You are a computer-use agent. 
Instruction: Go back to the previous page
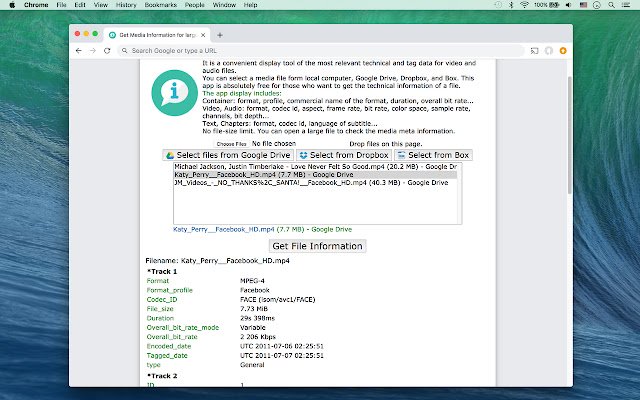pos(78,51)
